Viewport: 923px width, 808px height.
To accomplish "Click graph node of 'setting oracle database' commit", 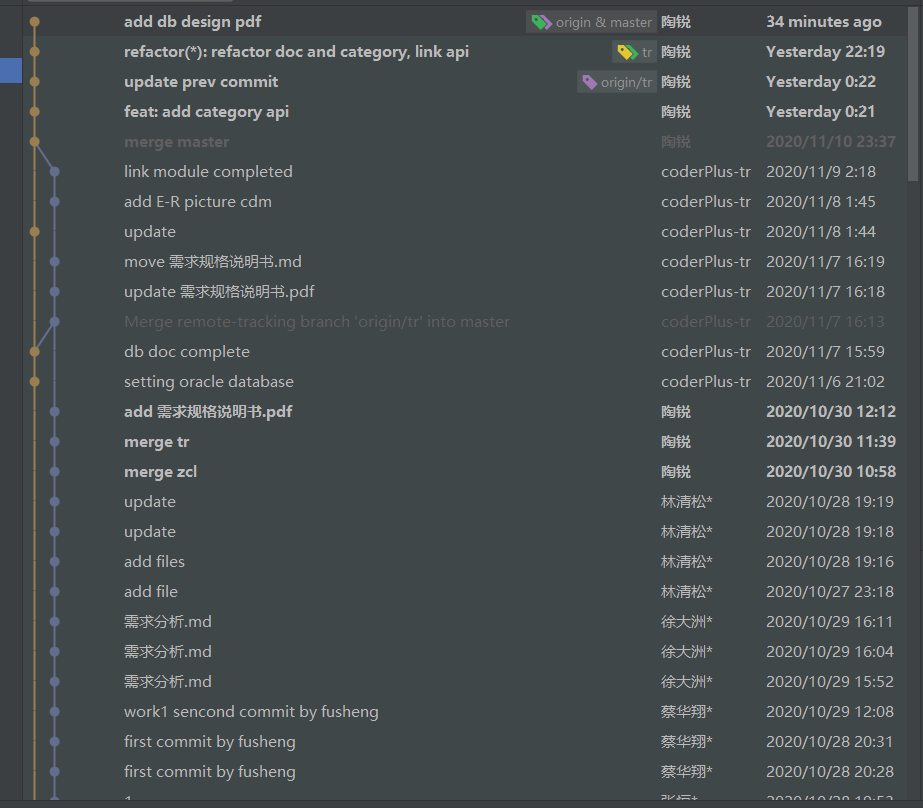I will tap(34, 382).
